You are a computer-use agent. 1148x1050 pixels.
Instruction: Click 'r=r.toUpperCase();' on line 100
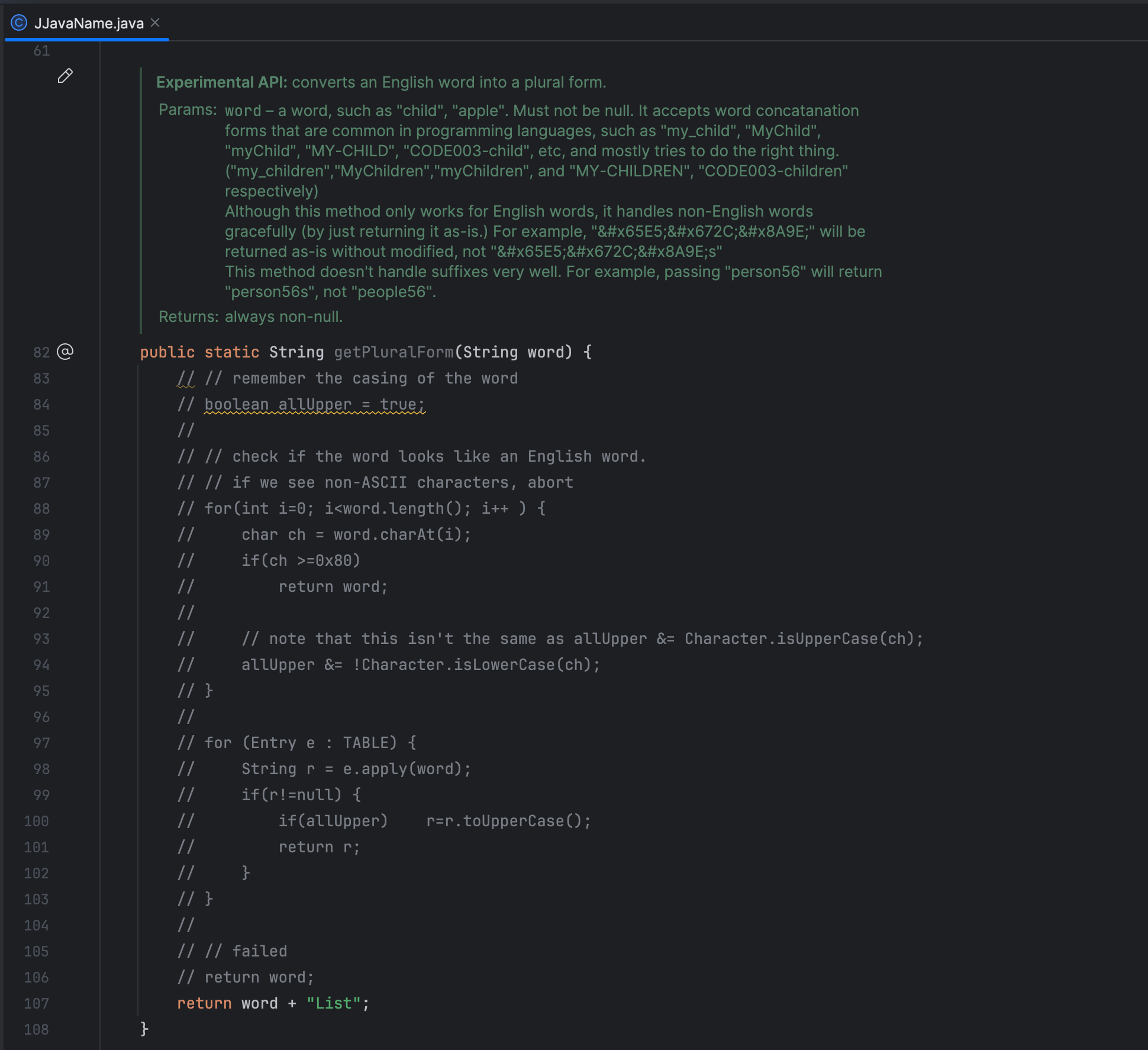(508, 821)
